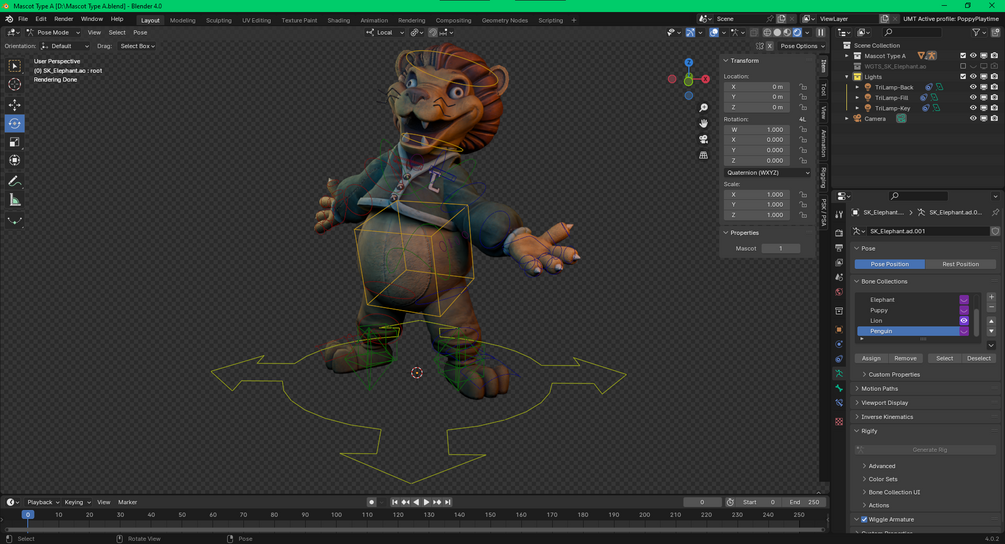Screen dimensions: 1005x544
Task: Select the Scale tool
Action: pos(14,142)
